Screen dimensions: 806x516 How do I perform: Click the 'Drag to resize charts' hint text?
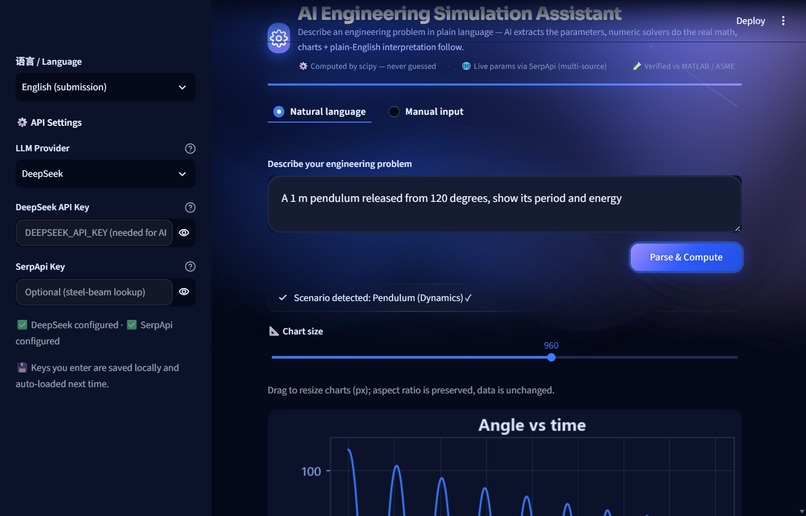click(x=411, y=390)
